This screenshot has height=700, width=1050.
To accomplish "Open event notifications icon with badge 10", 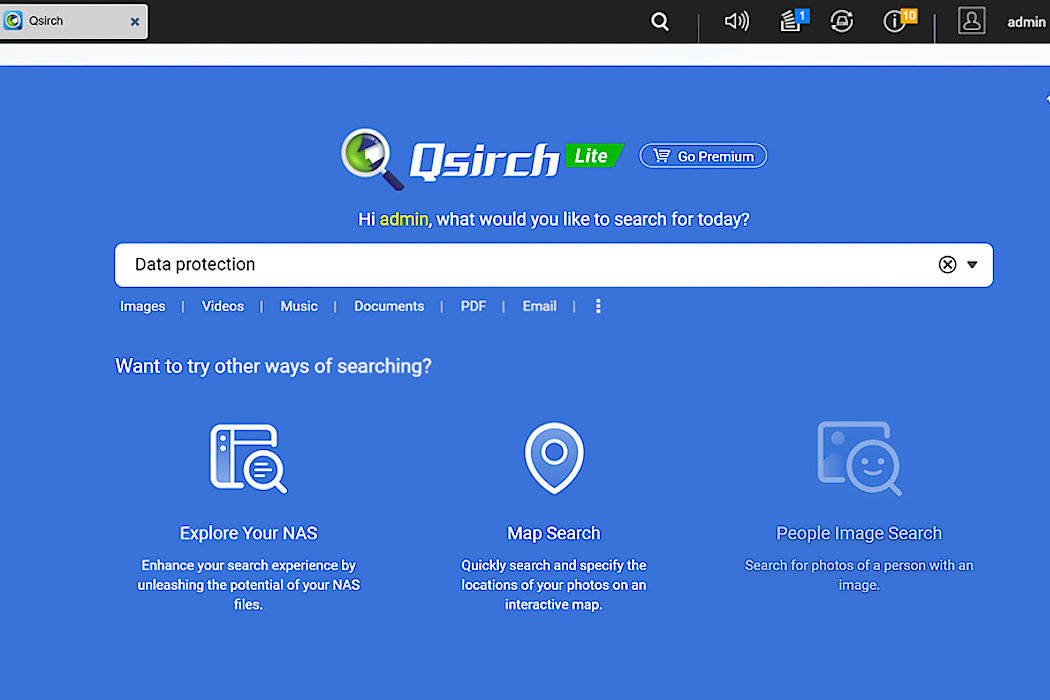I will 896,21.
